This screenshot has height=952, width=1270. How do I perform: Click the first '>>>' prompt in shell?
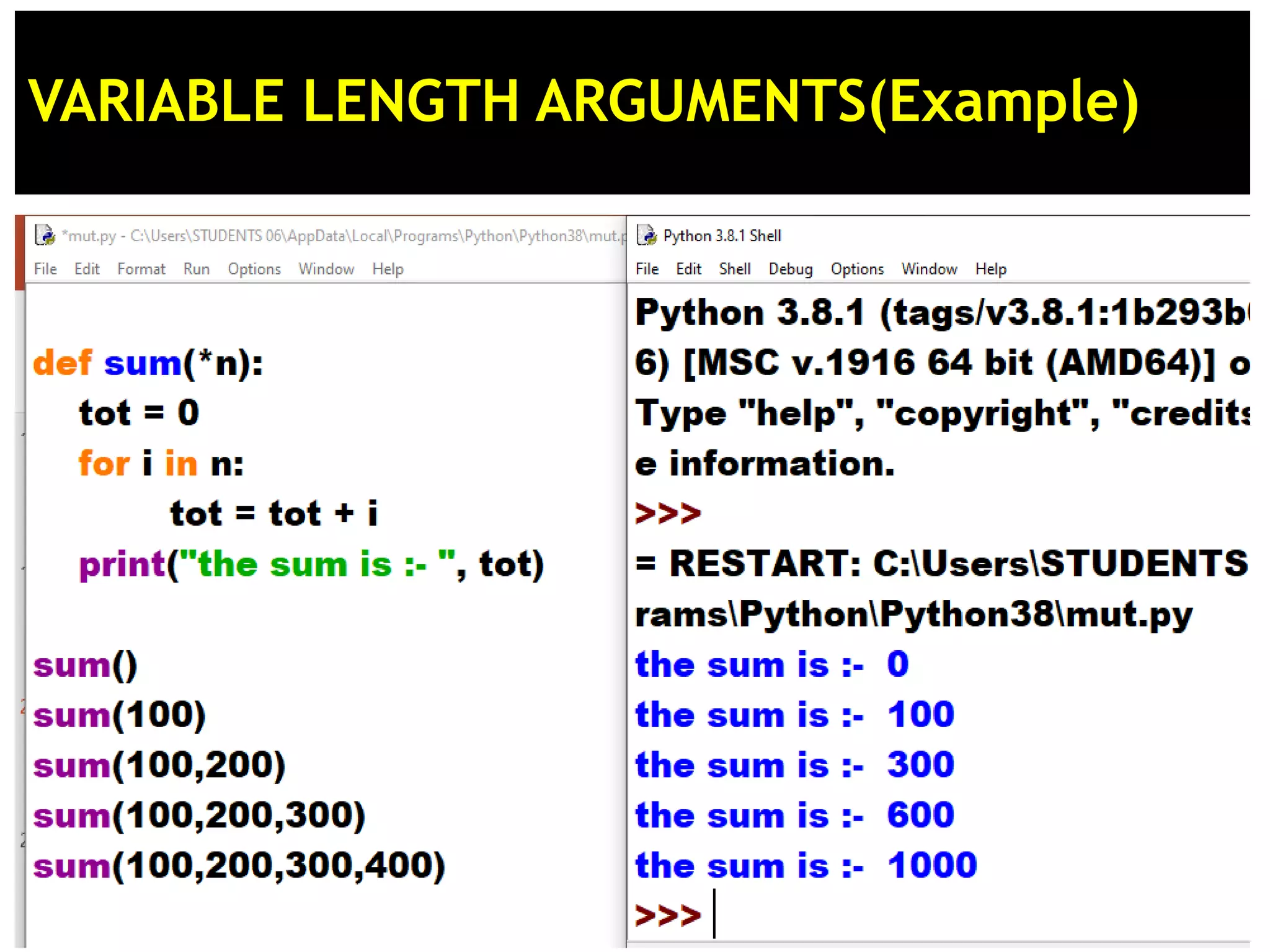click(x=668, y=514)
